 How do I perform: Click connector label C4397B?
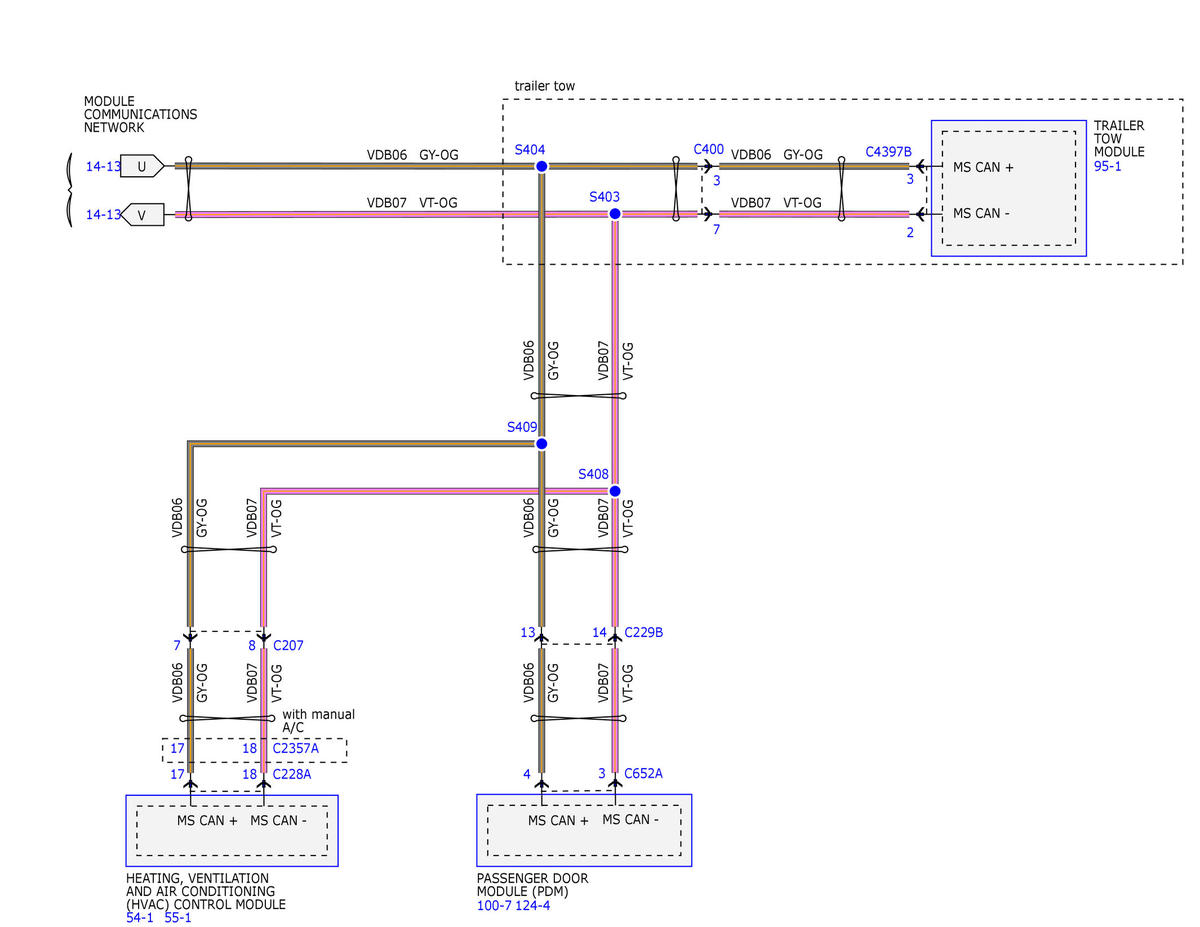(x=888, y=152)
